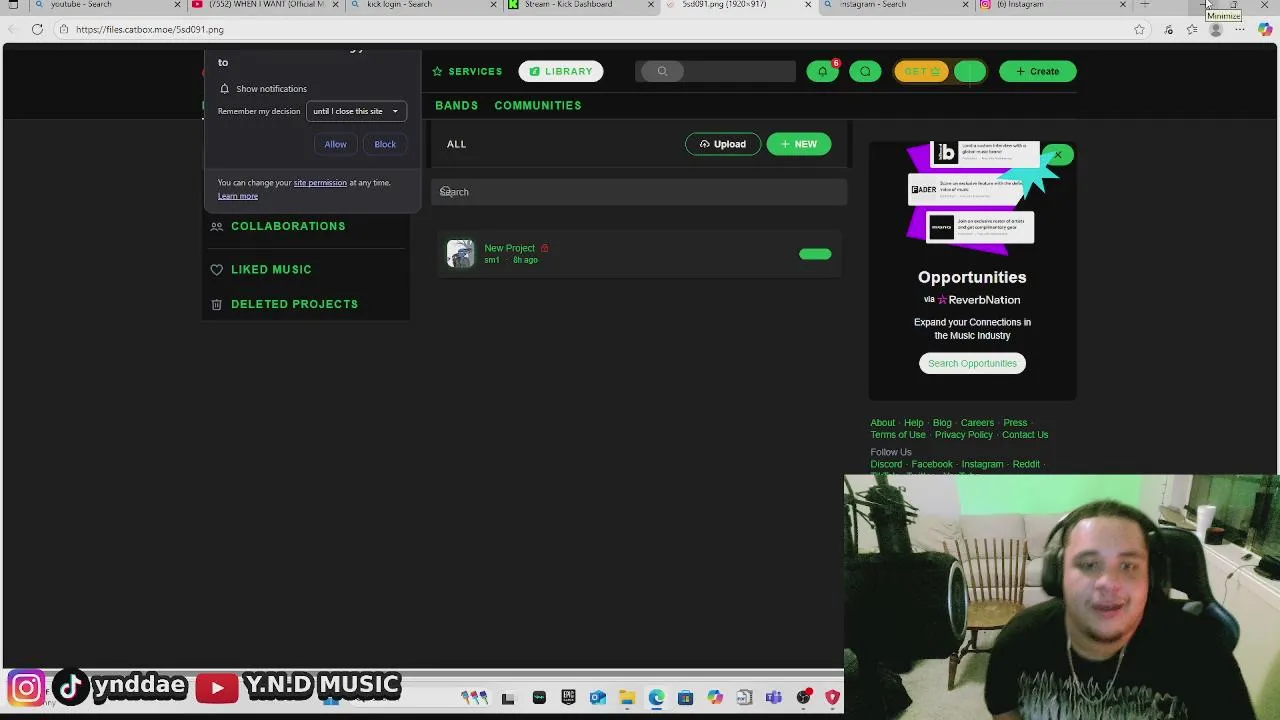Screen dimensions: 1280x720
Task: Switch to instagram - Search tab
Action: (x=895, y=5)
